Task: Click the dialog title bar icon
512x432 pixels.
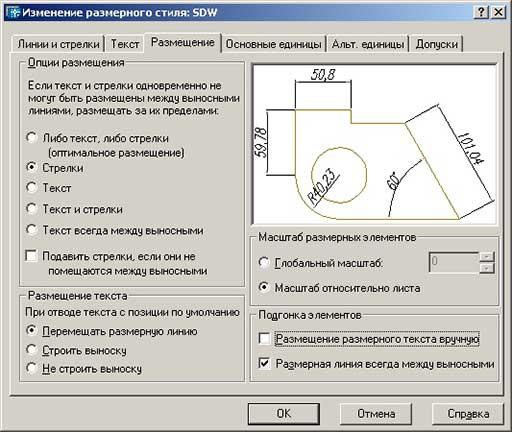Action: click(x=13, y=13)
